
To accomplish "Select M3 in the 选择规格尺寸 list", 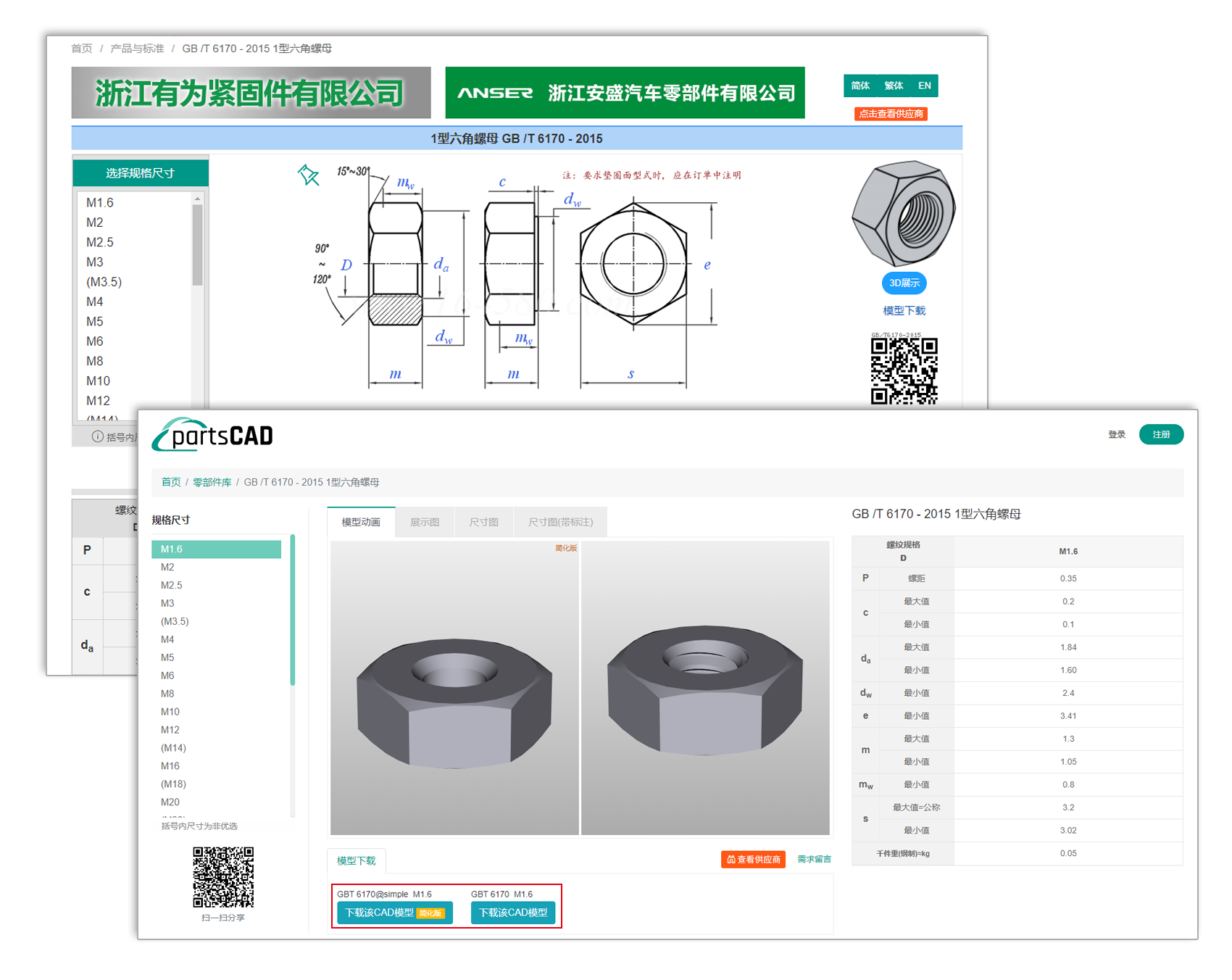I will click(95, 262).
